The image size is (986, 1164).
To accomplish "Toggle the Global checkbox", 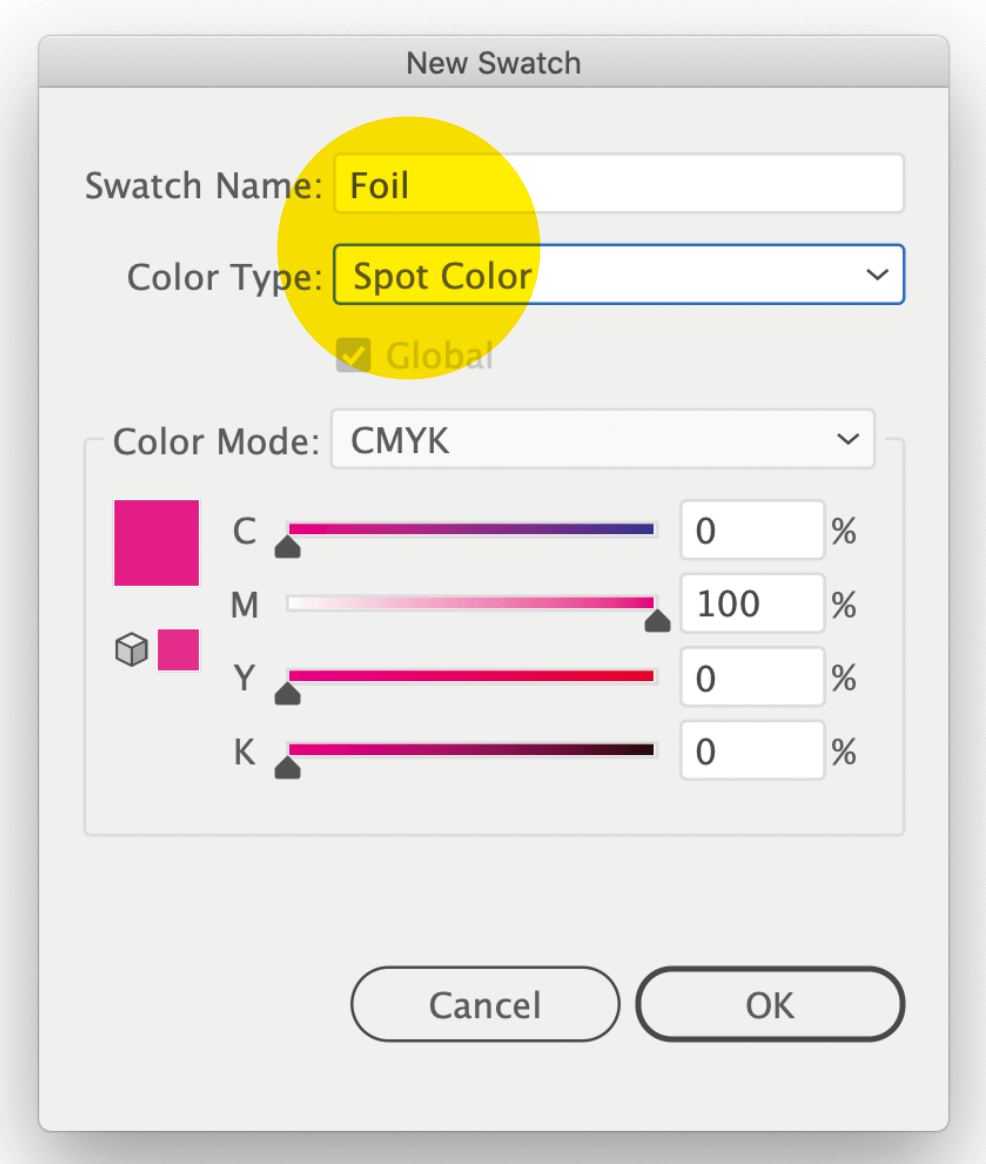I will (353, 355).
